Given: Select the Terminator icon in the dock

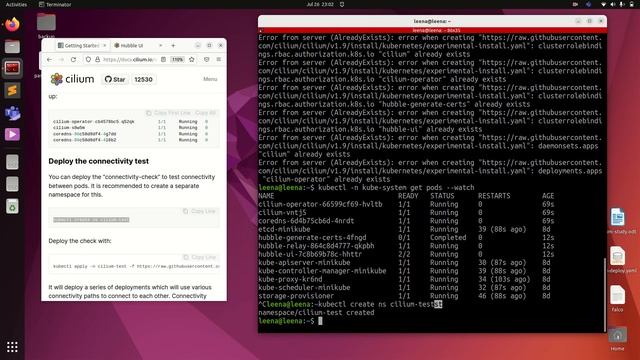Looking at the screenshot, I should pos(12,68).
